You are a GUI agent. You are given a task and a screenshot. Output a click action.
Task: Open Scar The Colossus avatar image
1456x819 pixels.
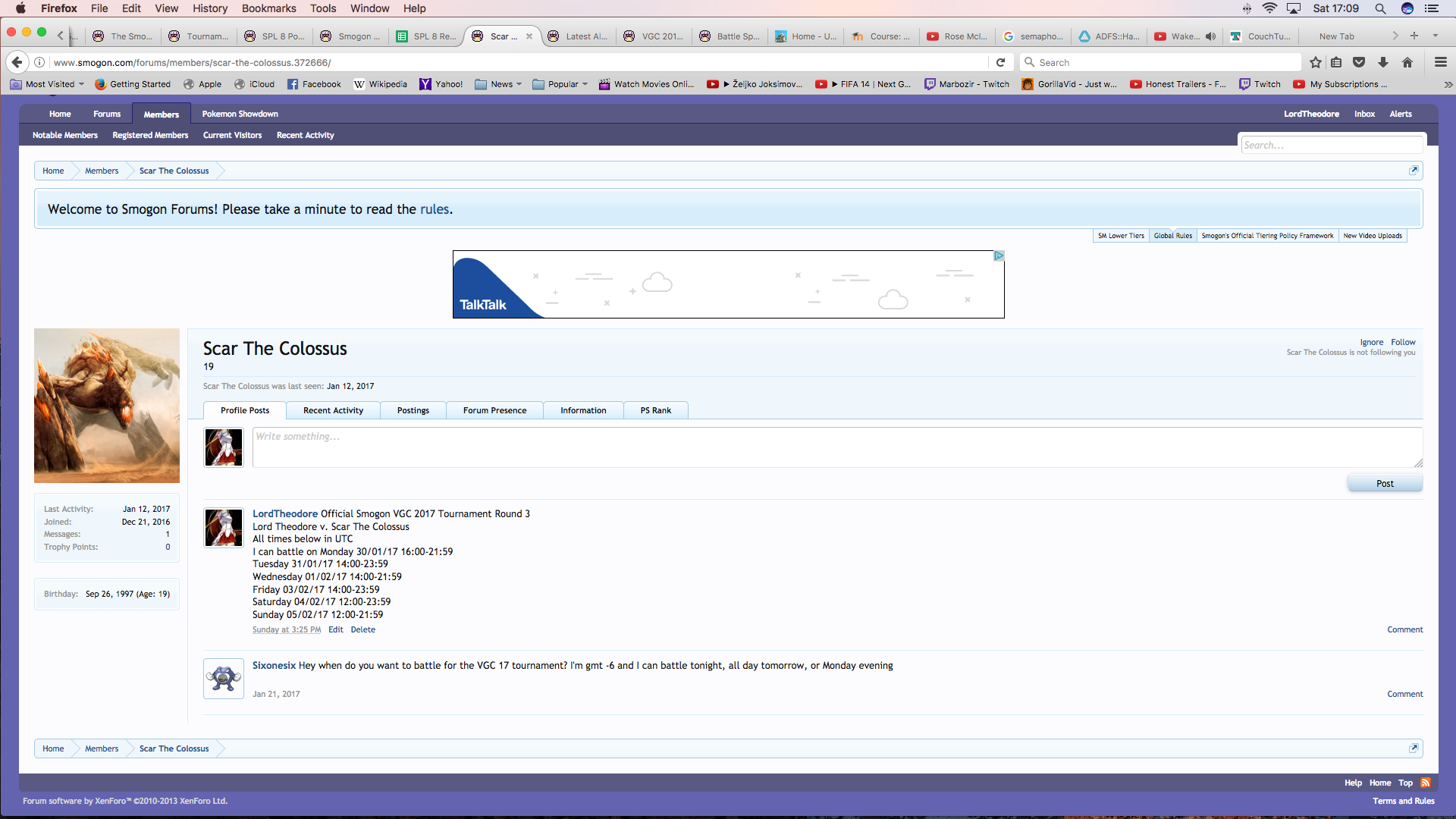coord(107,406)
